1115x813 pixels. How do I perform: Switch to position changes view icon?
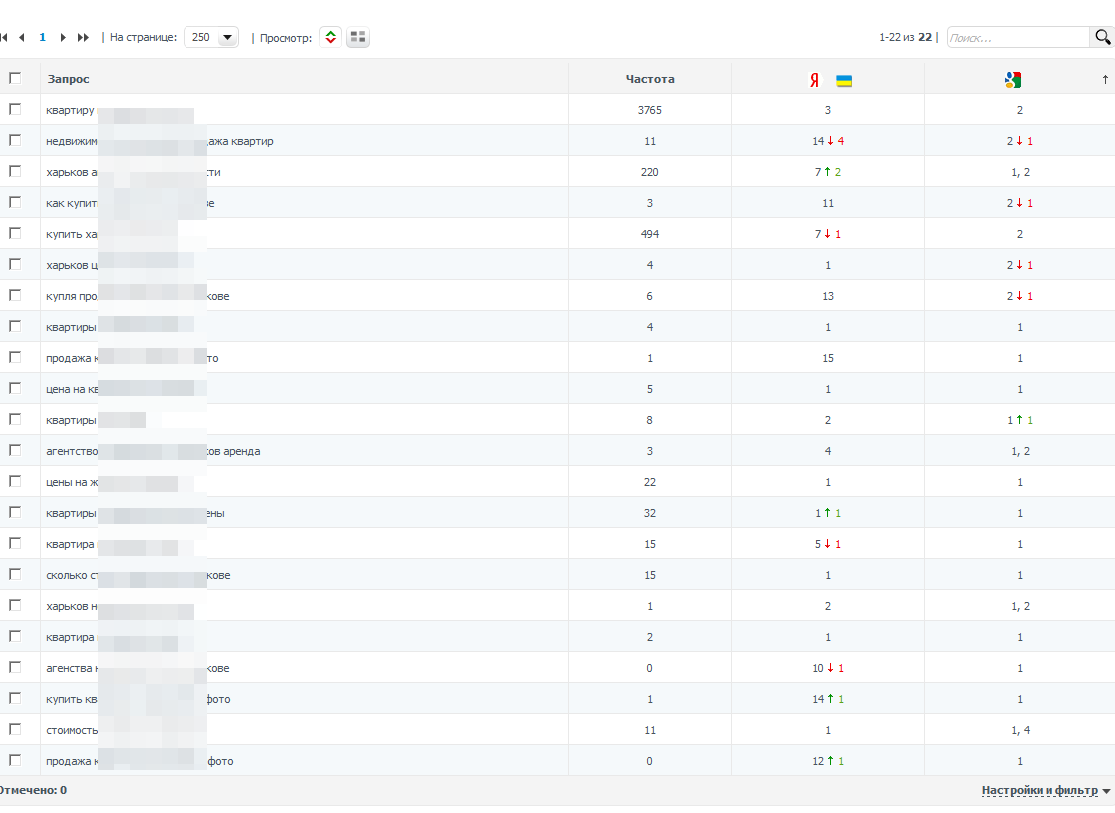click(331, 37)
